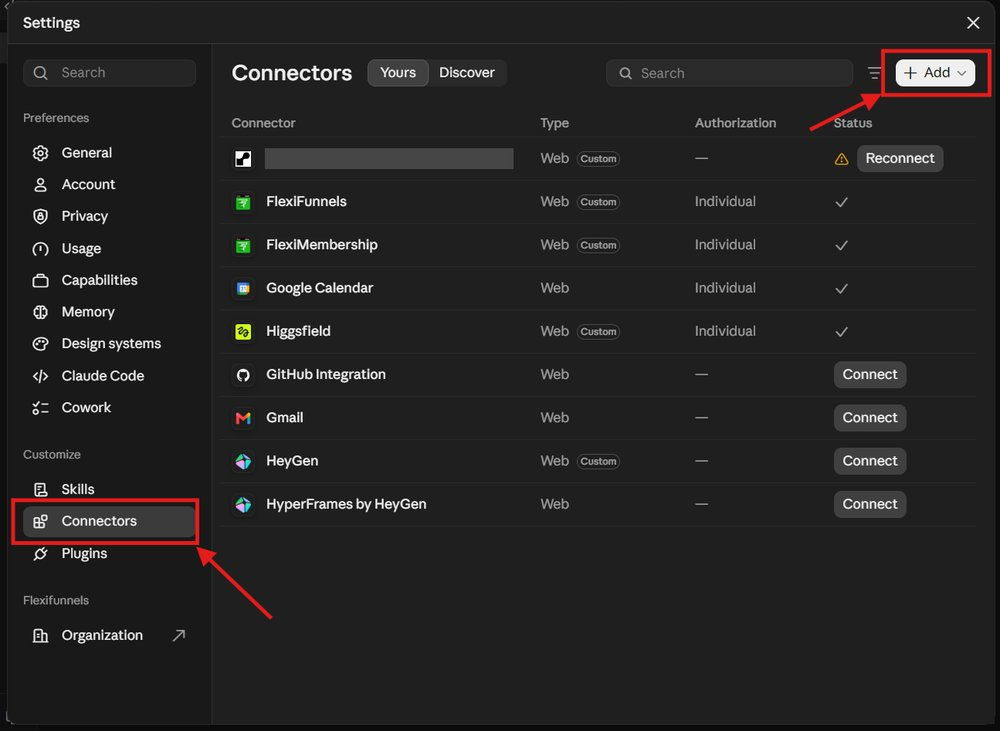
Task: Select the Google Calendar connector name
Action: coord(320,288)
